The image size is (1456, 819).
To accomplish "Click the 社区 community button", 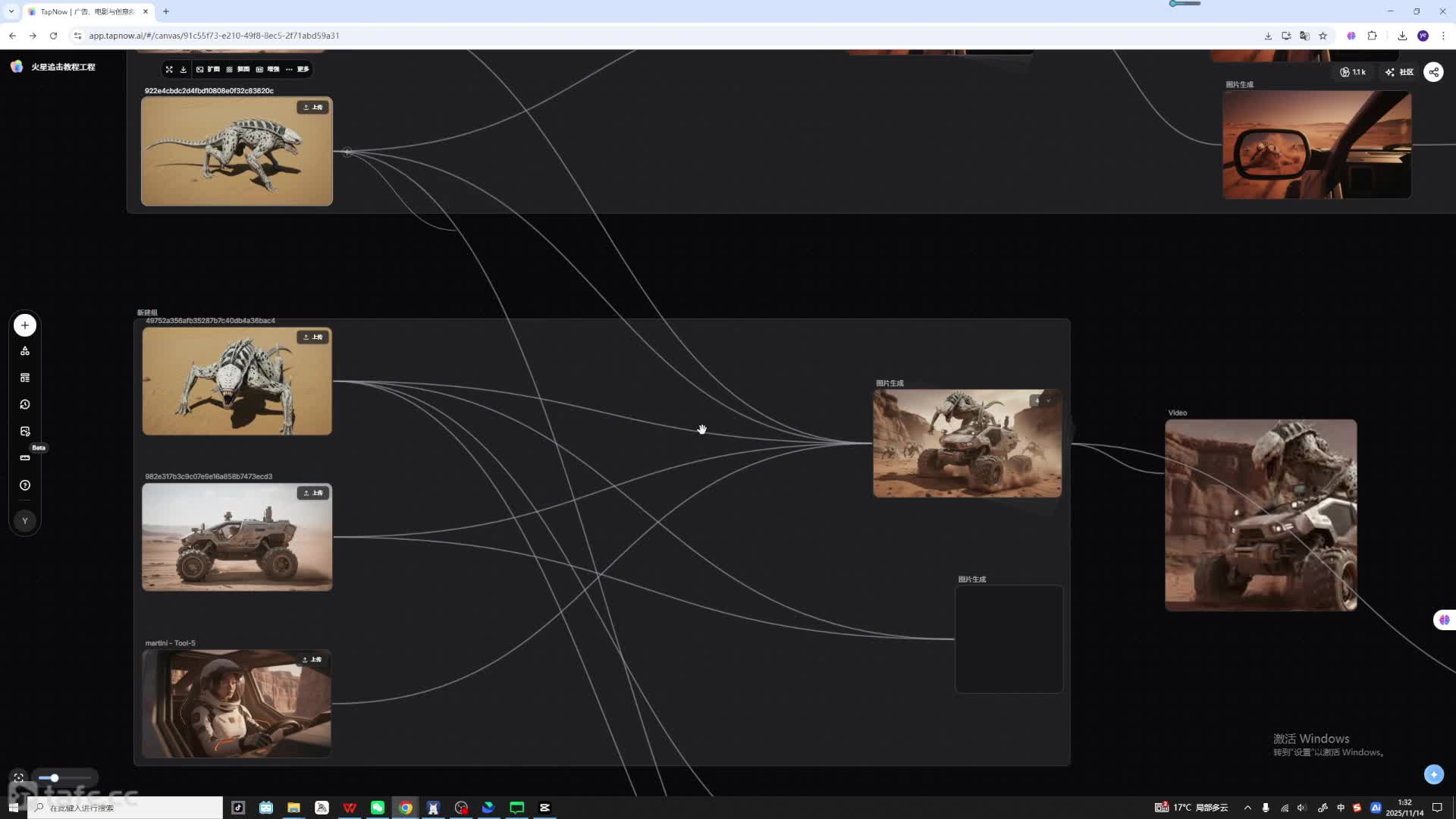I will click(1400, 72).
